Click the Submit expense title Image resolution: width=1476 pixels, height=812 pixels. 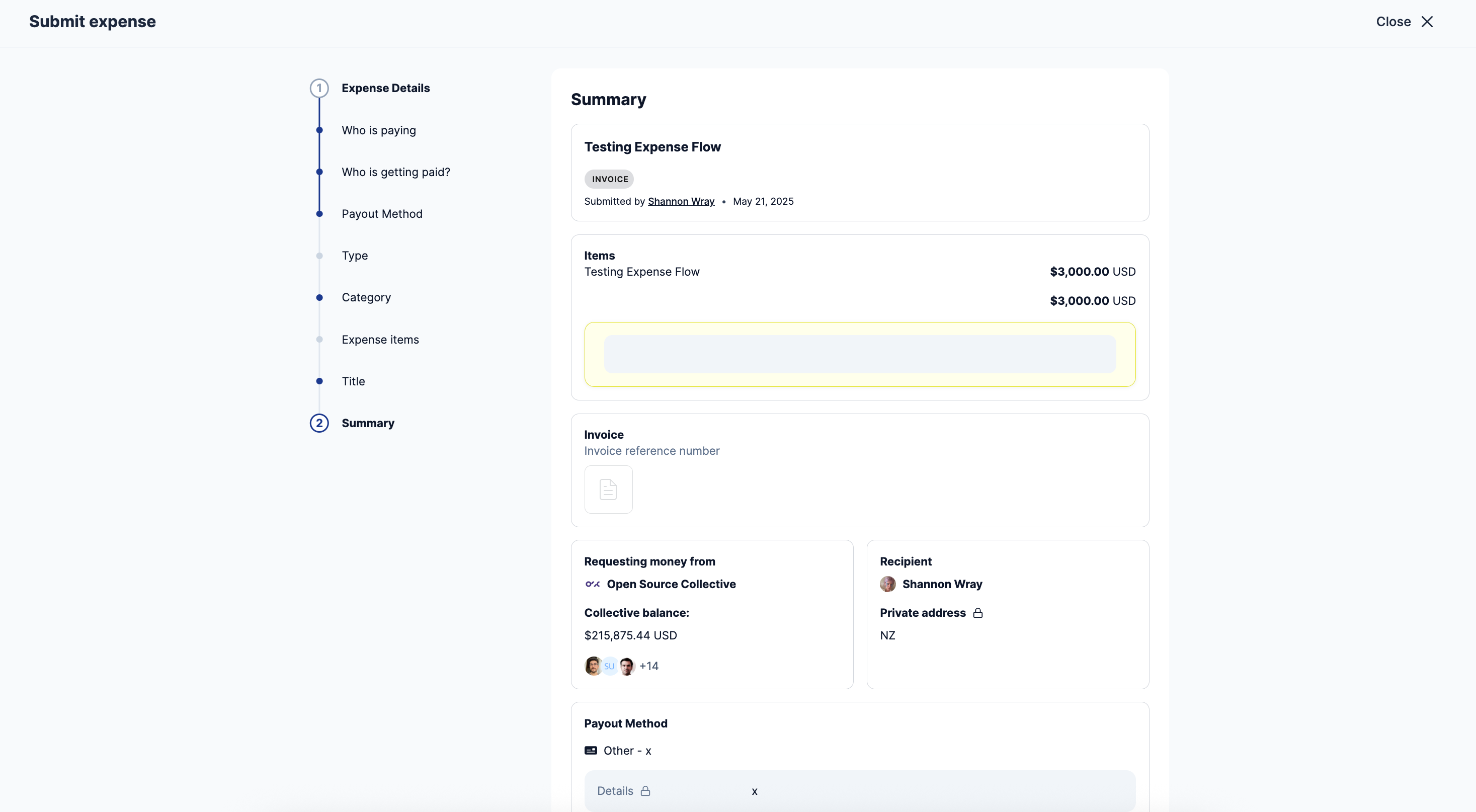point(92,21)
